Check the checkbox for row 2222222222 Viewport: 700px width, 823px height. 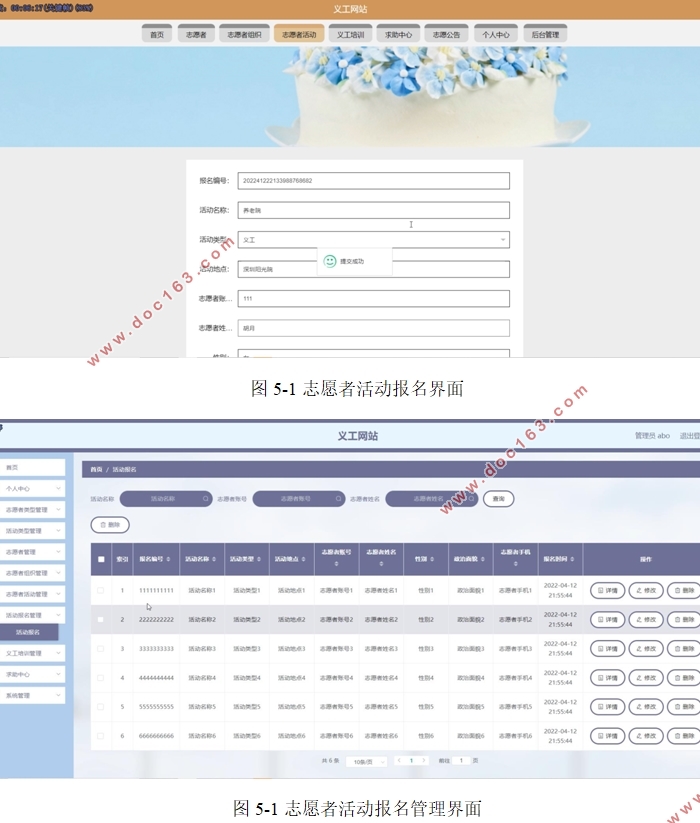click(x=101, y=619)
